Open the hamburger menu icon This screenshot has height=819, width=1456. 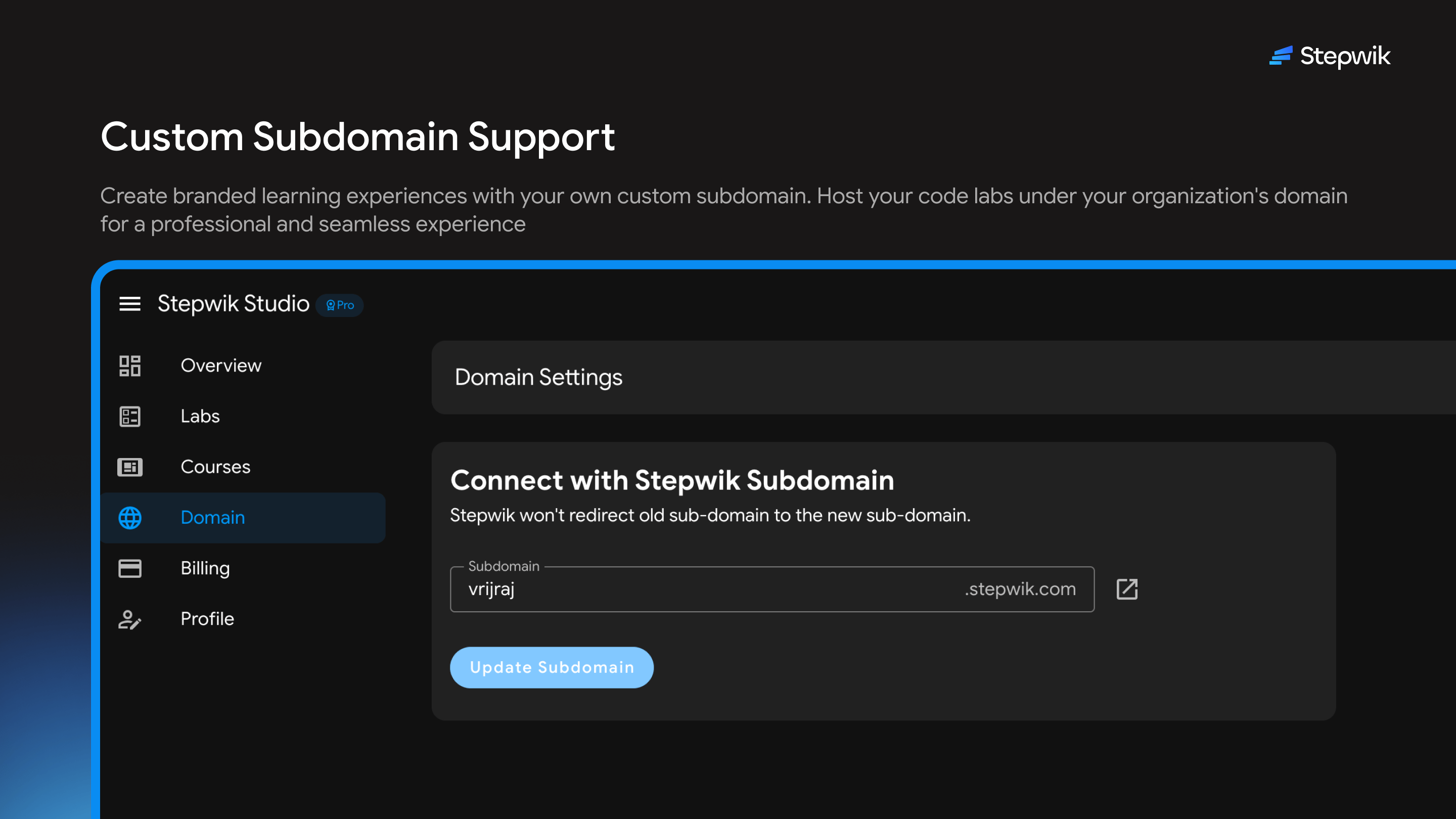(x=129, y=304)
